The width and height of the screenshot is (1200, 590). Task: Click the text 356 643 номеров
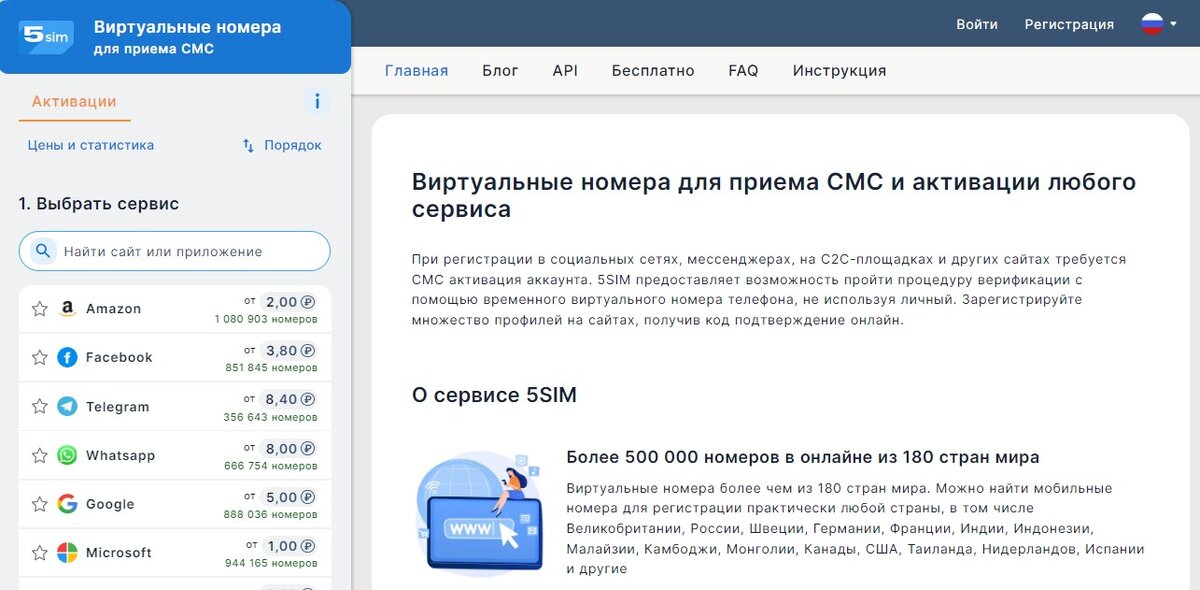pyautogui.click(x=270, y=417)
